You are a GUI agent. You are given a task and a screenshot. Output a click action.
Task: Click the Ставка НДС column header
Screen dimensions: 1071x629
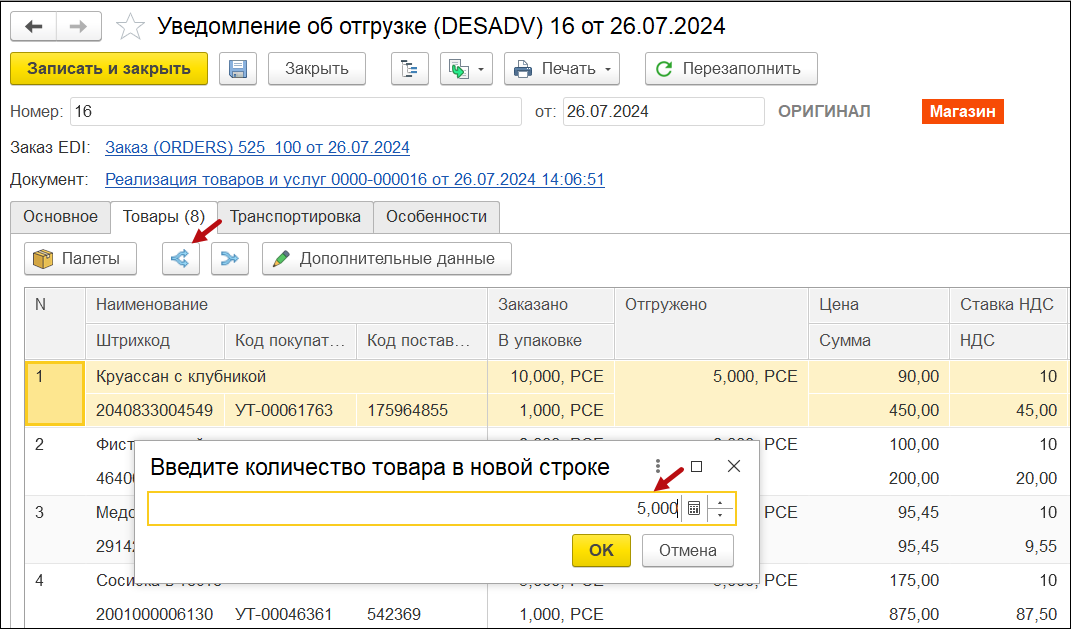click(1009, 305)
